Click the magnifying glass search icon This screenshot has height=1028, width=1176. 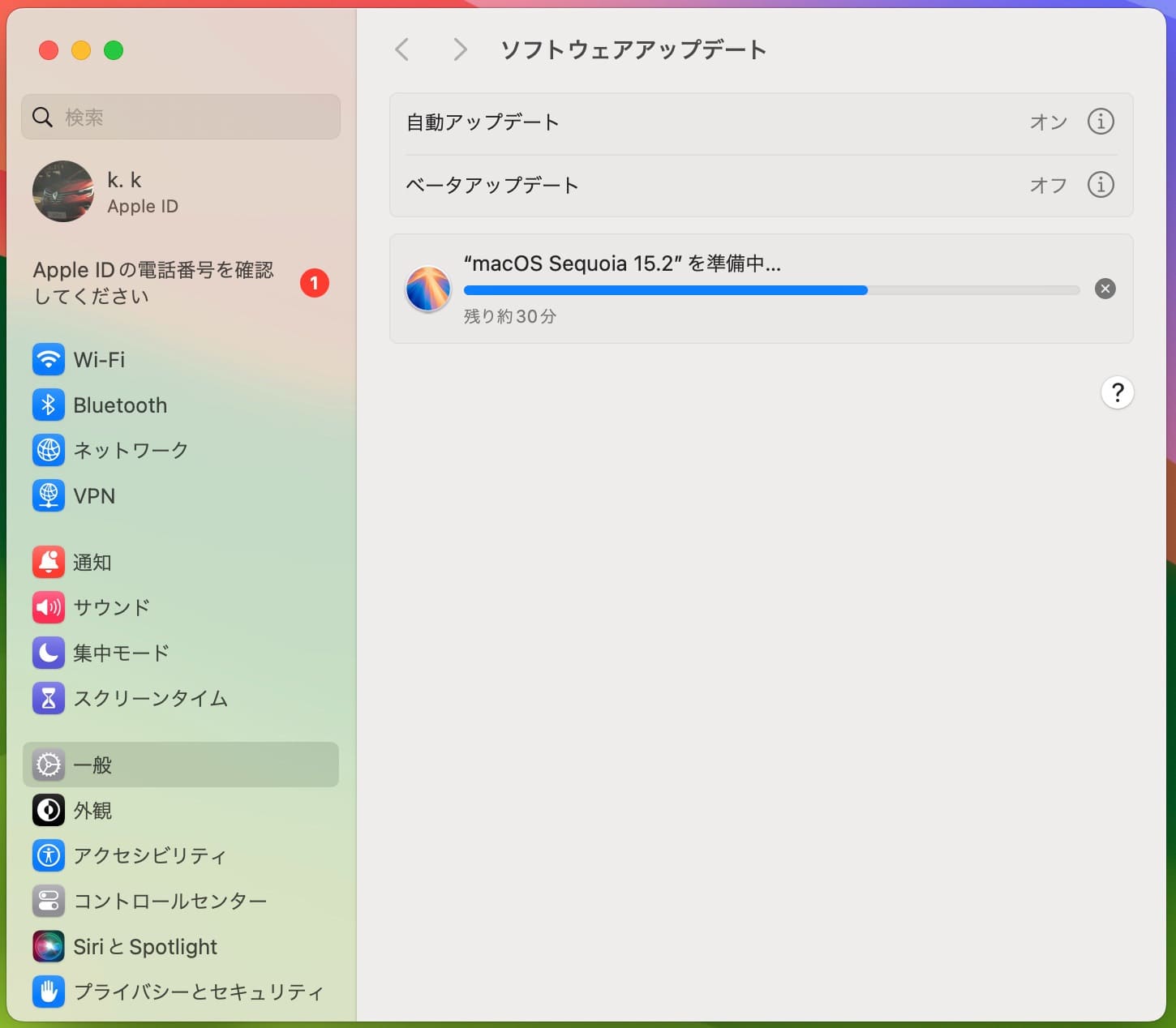coord(42,117)
